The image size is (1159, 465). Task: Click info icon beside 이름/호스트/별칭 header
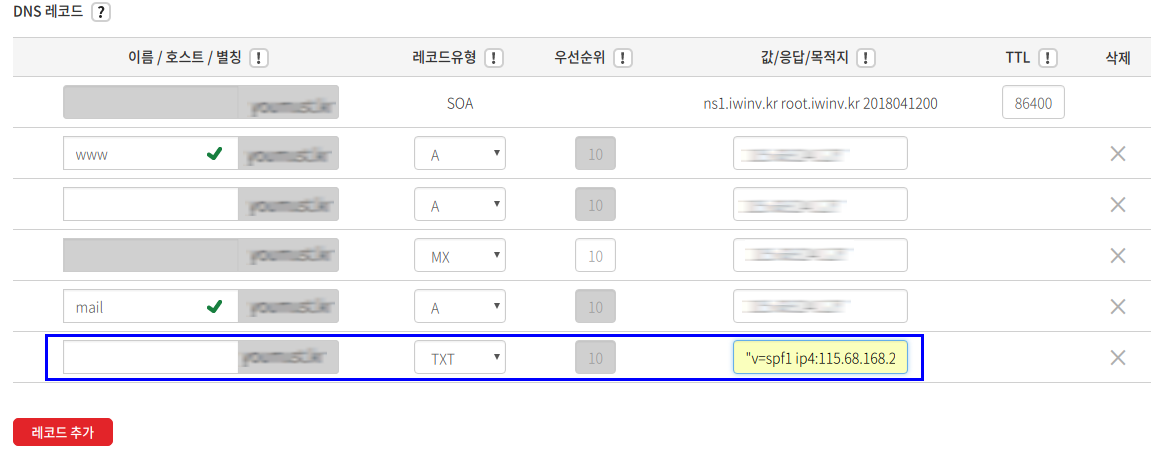pyautogui.click(x=258, y=58)
